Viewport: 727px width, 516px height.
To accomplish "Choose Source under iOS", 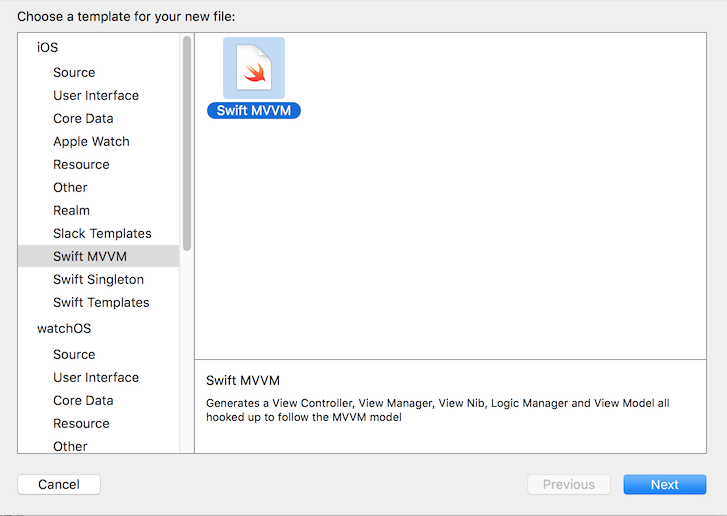I will tap(74, 72).
